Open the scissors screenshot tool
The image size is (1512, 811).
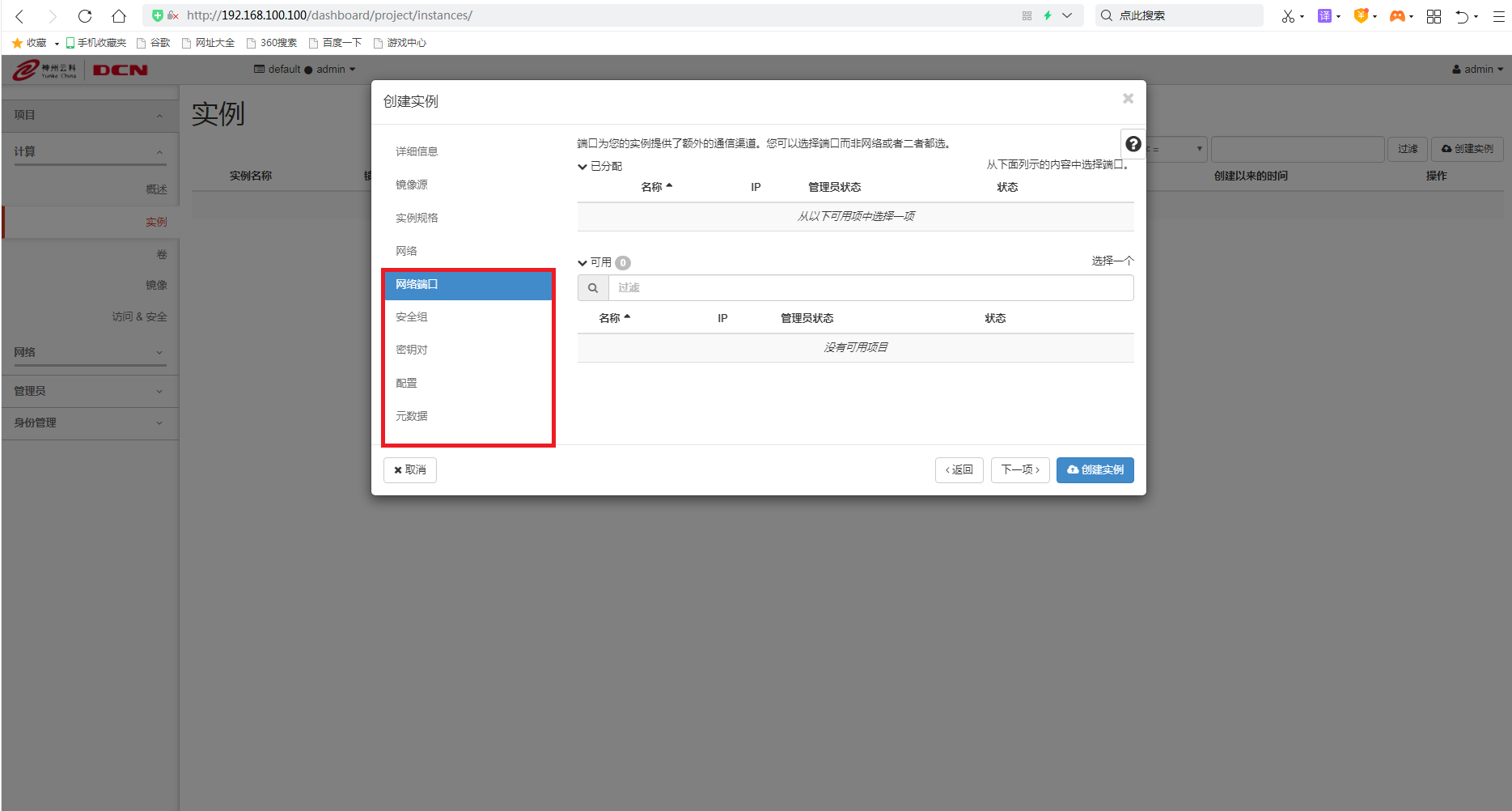[x=1288, y=15]
